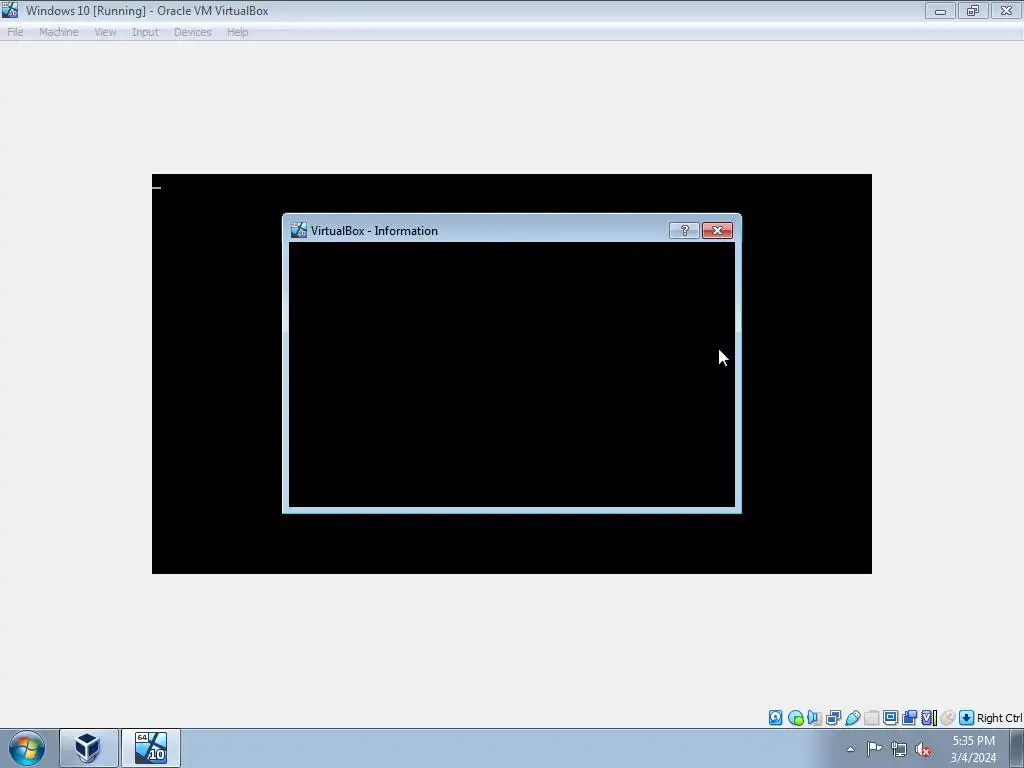
Task: Open the File menu
Action: point(15,32)
